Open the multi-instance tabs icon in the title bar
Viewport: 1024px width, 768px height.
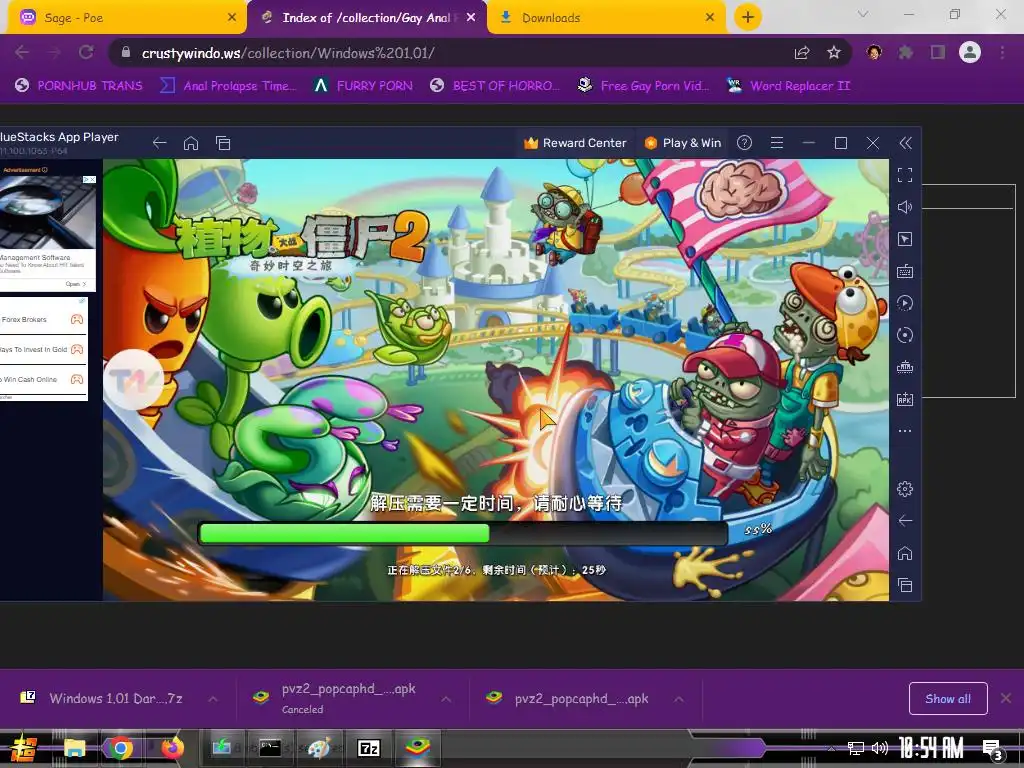point(223,143)
